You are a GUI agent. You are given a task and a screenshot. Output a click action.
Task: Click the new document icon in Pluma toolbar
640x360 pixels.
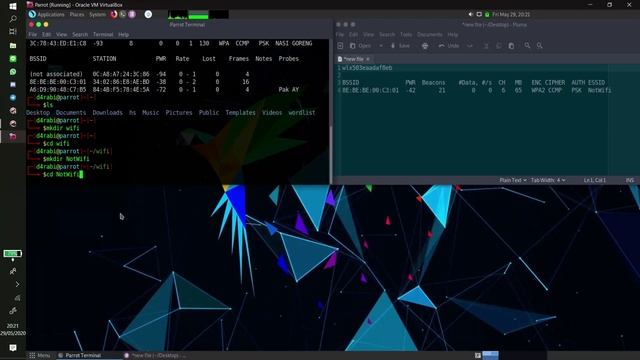[x=340, y=46]
